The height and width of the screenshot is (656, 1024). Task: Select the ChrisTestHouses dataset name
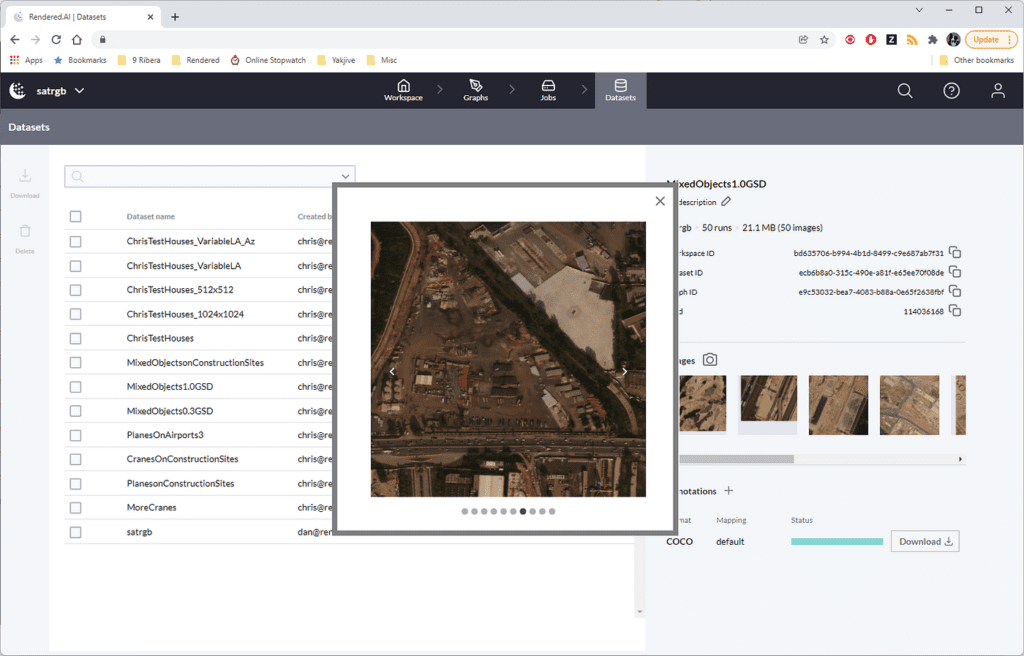point(160,338)
